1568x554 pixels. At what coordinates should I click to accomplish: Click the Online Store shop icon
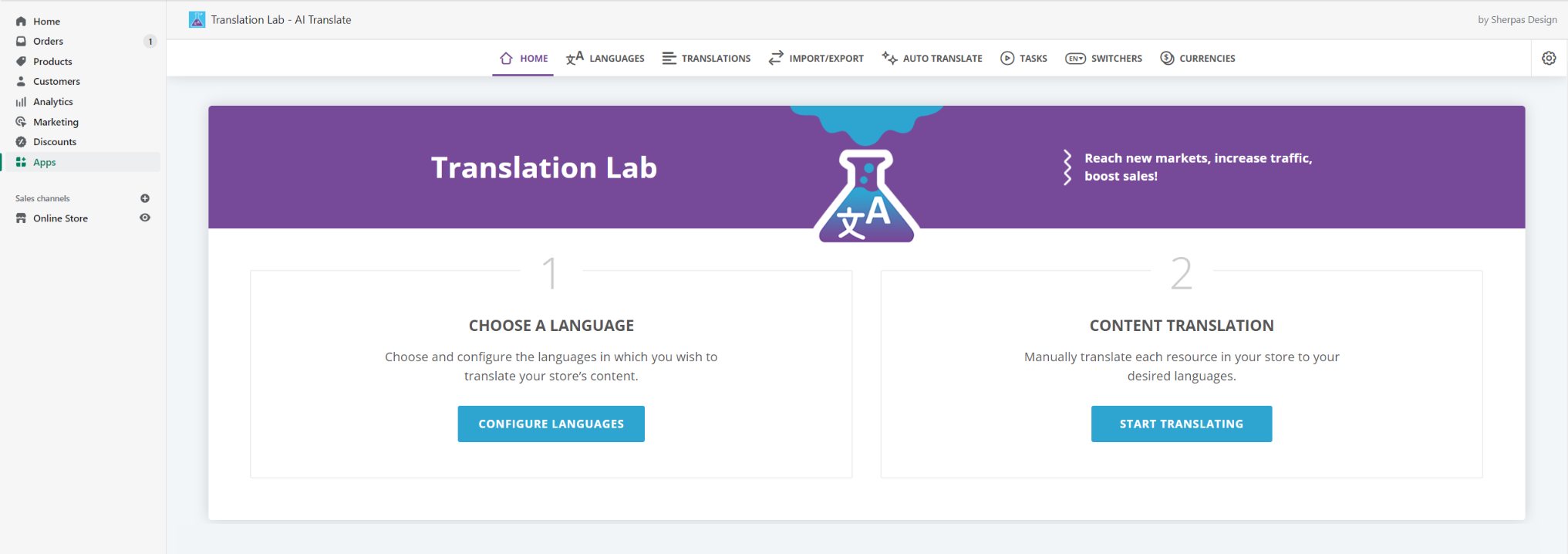tap(21, 218)
